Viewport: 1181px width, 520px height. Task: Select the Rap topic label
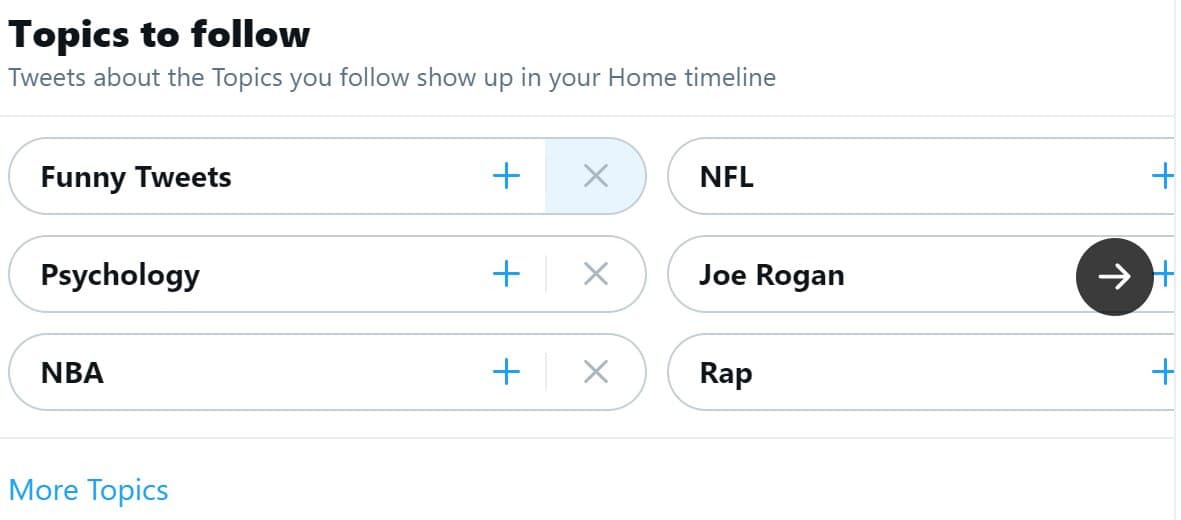(725, 372)
